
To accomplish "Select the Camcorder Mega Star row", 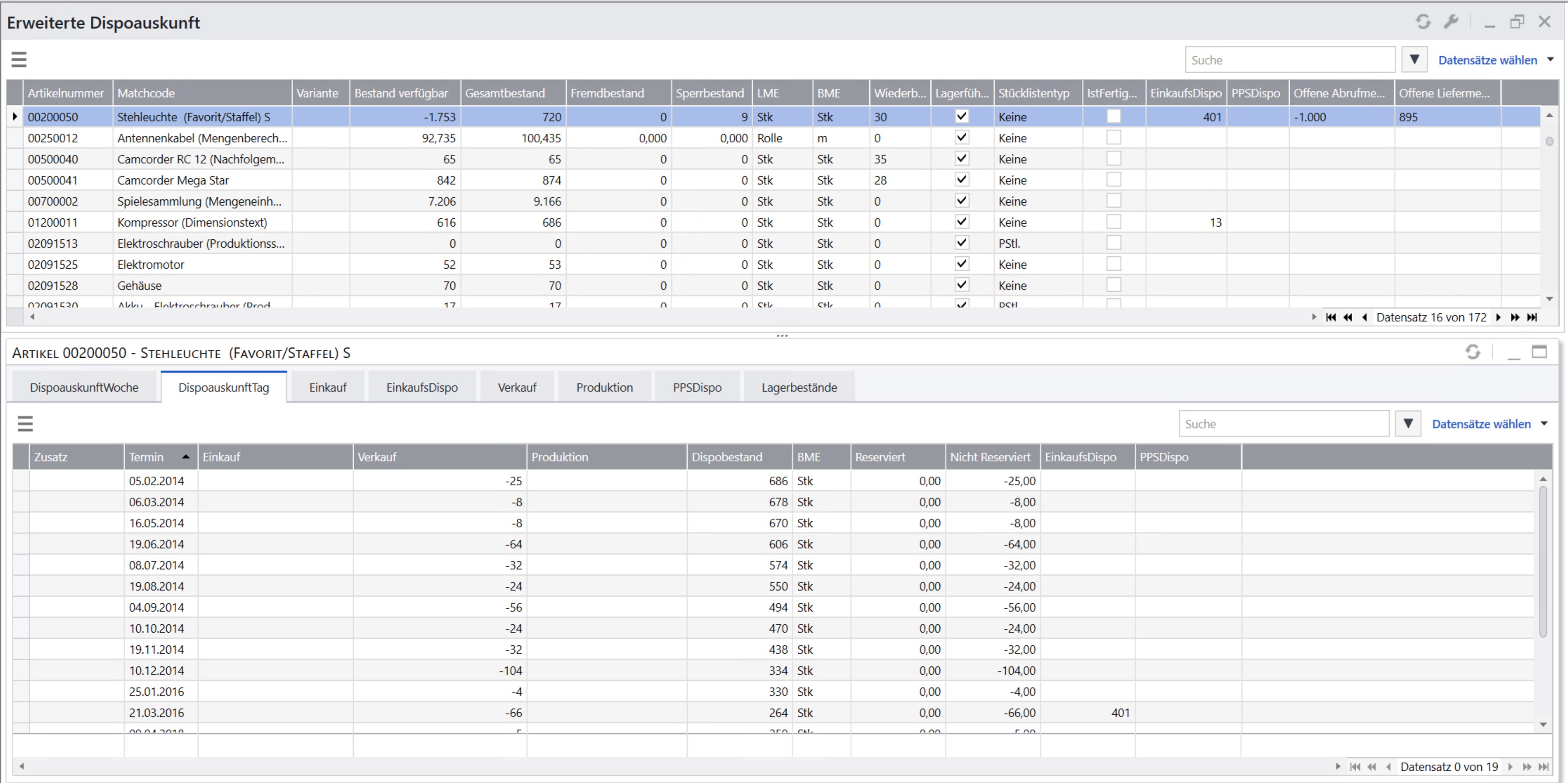I will pyautogui.click(x=173, y=180).
